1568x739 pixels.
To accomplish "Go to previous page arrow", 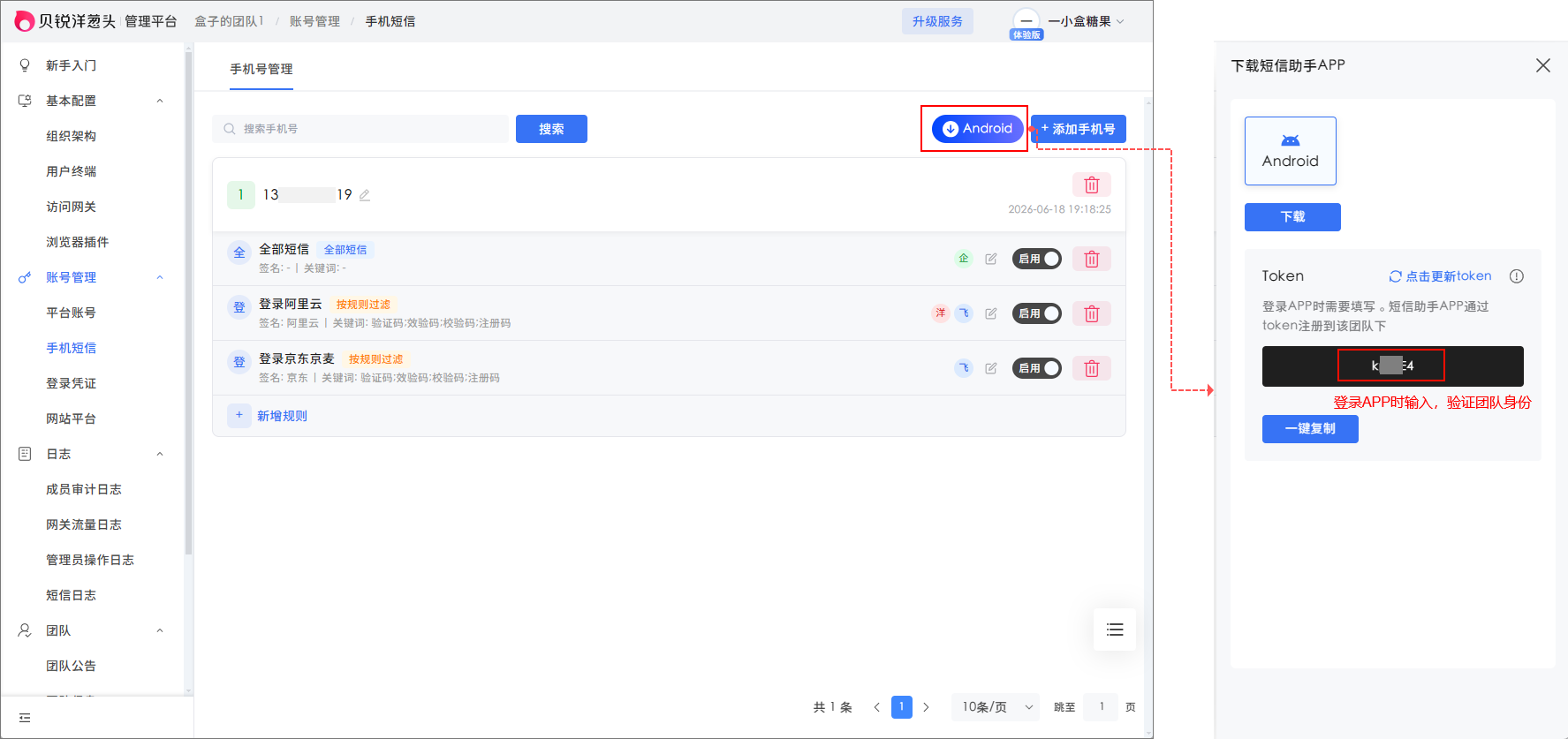I will pos(876,707).
